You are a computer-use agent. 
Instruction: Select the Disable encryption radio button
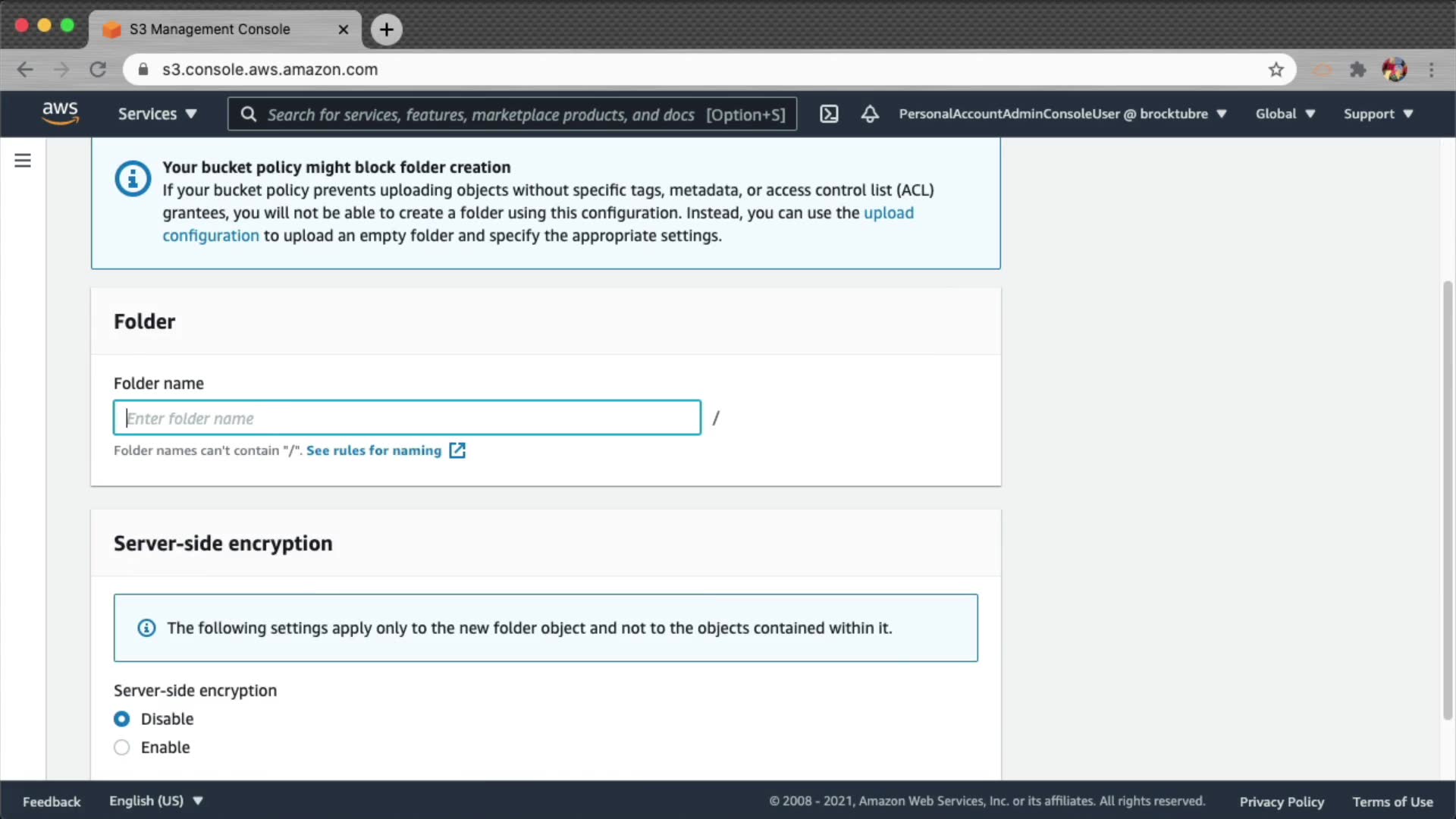pos(121,719)
